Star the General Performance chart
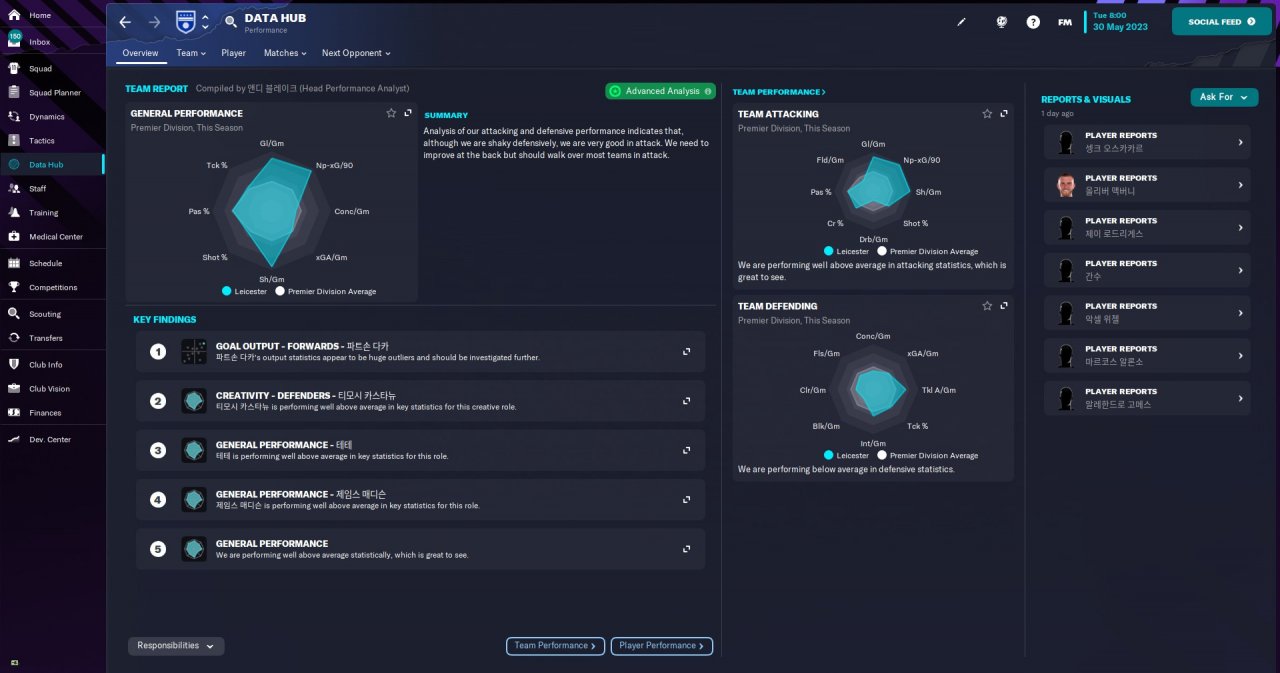 (x=391, y=113)
